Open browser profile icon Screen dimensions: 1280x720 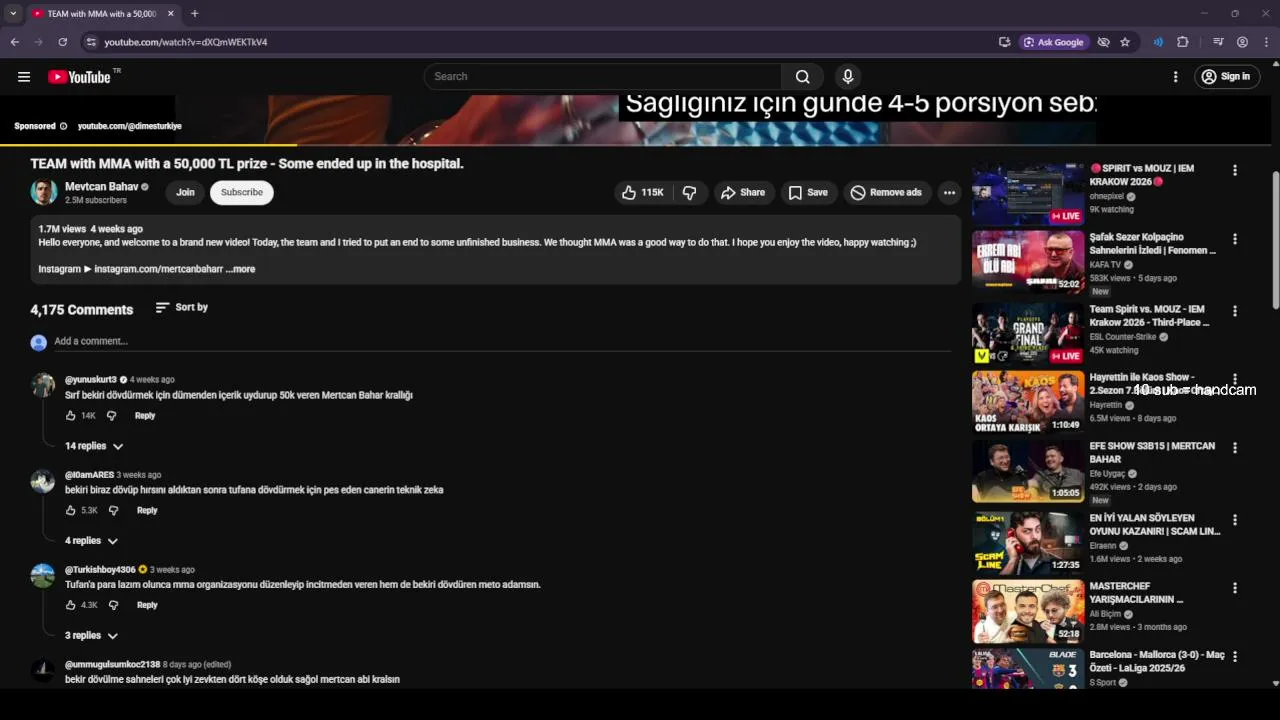(x=1242, y=42)
